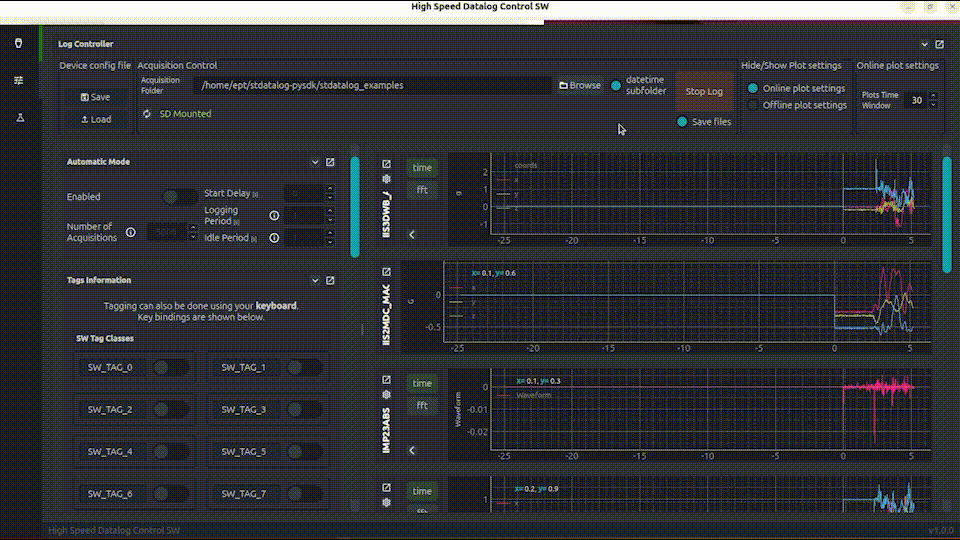
Task: Click the Start Delay input field
Action: pyautogui.click(x=304, y=193)
